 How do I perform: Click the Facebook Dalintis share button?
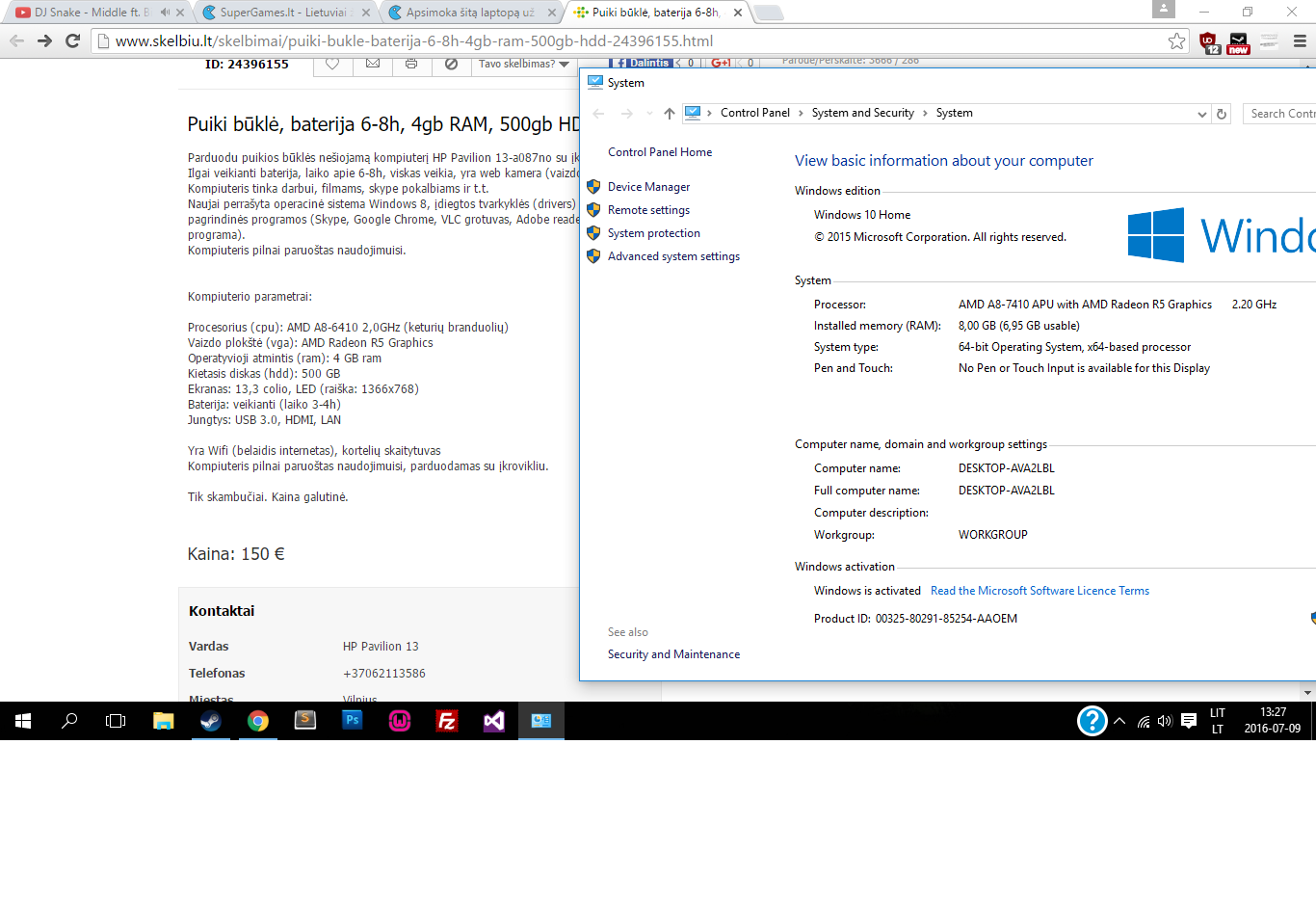[x=644, y=63]
